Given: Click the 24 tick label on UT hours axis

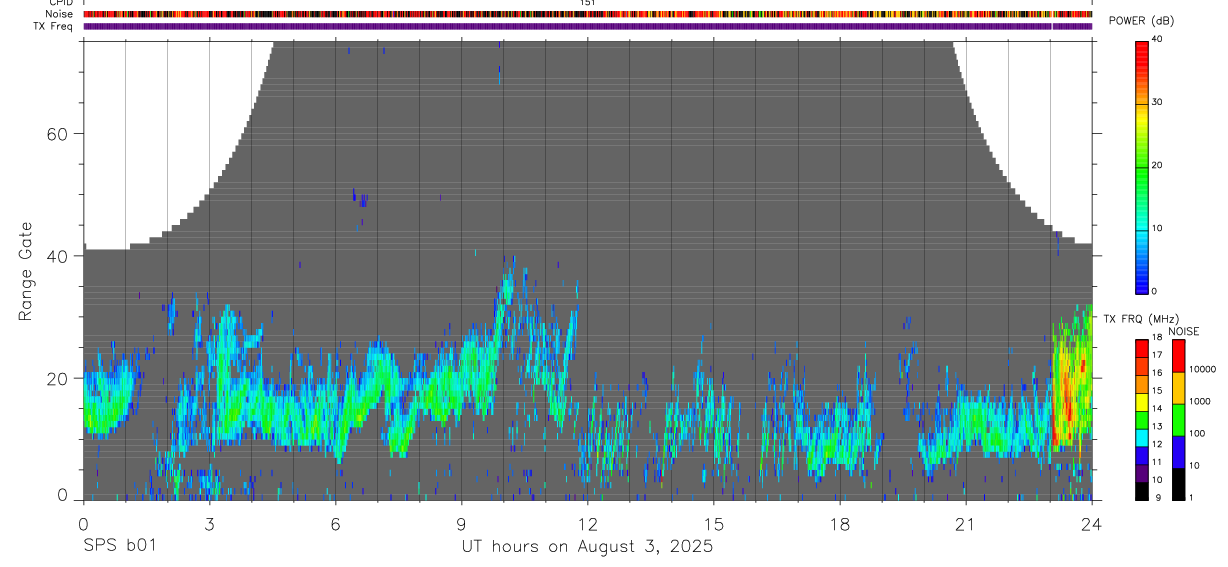Looking at the screenshot, I should (1091, 524).
